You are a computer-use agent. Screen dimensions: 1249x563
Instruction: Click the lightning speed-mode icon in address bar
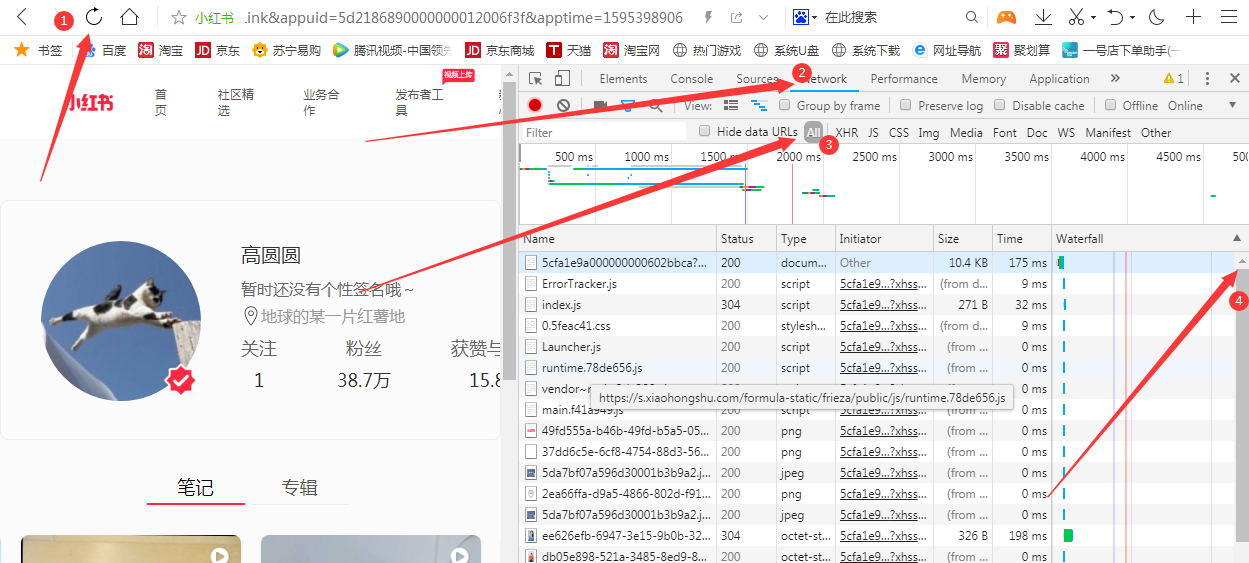coord(709,17)
